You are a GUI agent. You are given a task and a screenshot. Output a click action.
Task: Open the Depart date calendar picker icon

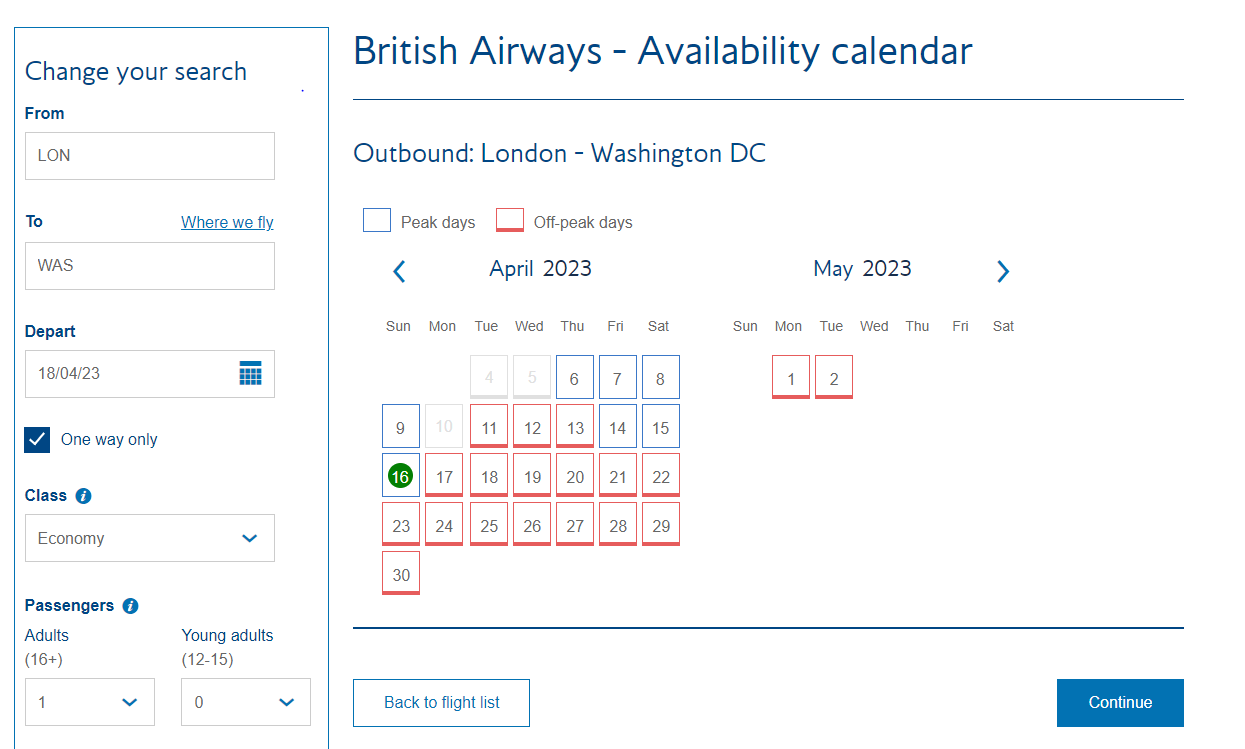(x=250, y=374)
